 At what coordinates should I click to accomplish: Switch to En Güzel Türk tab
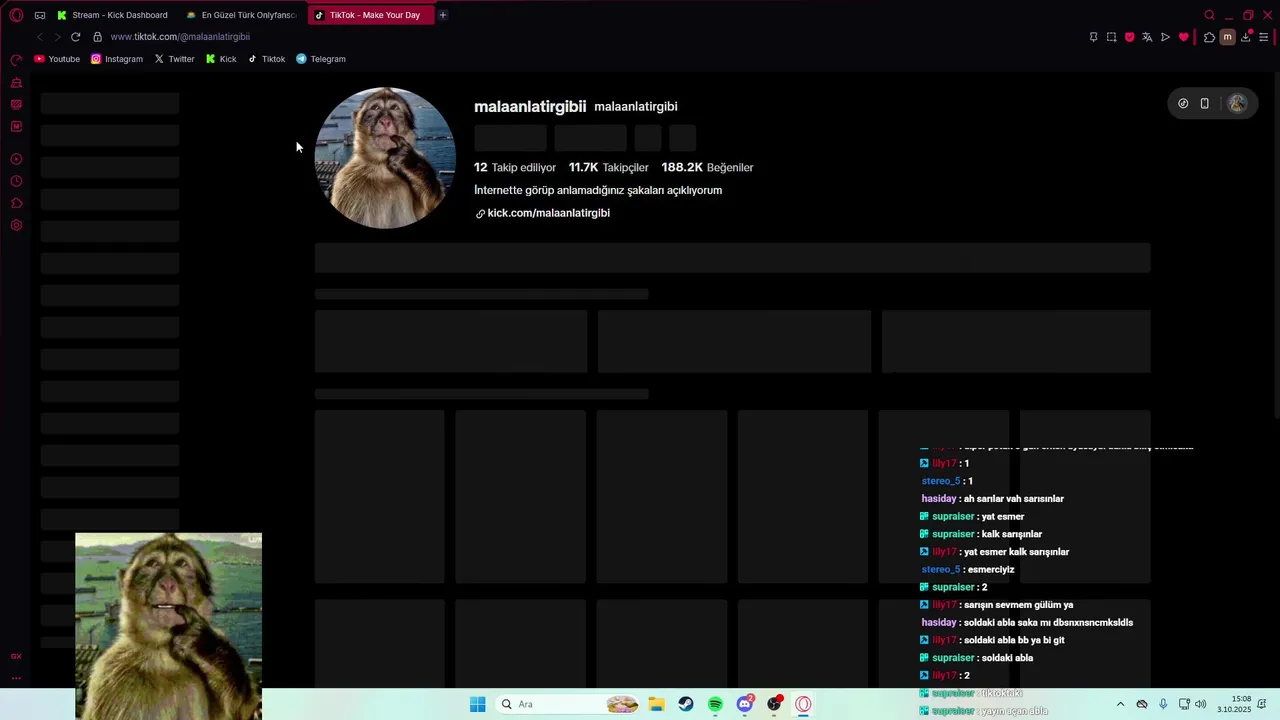(x=243, y=15)
